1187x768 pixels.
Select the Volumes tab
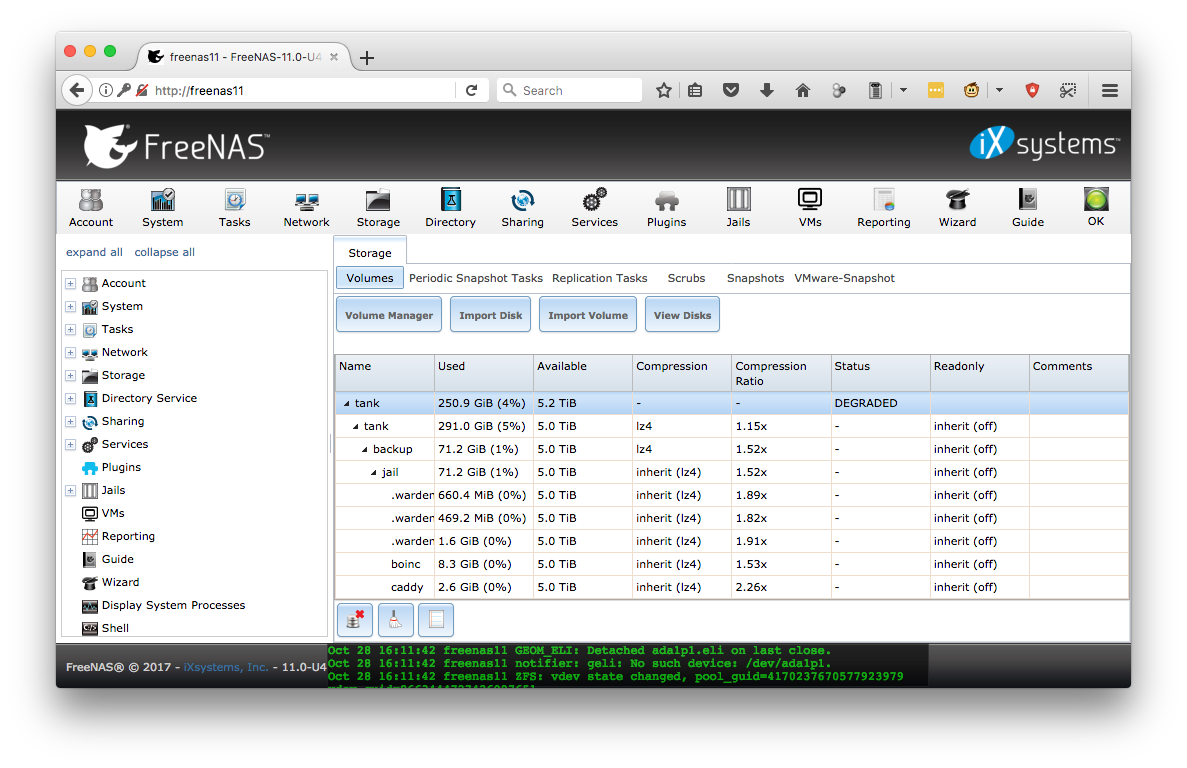pyautogui.click(x=369, y=278)
